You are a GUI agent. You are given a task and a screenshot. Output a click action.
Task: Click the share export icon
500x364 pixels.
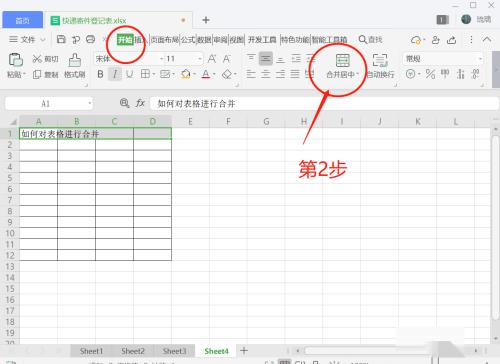coord(451,40)
